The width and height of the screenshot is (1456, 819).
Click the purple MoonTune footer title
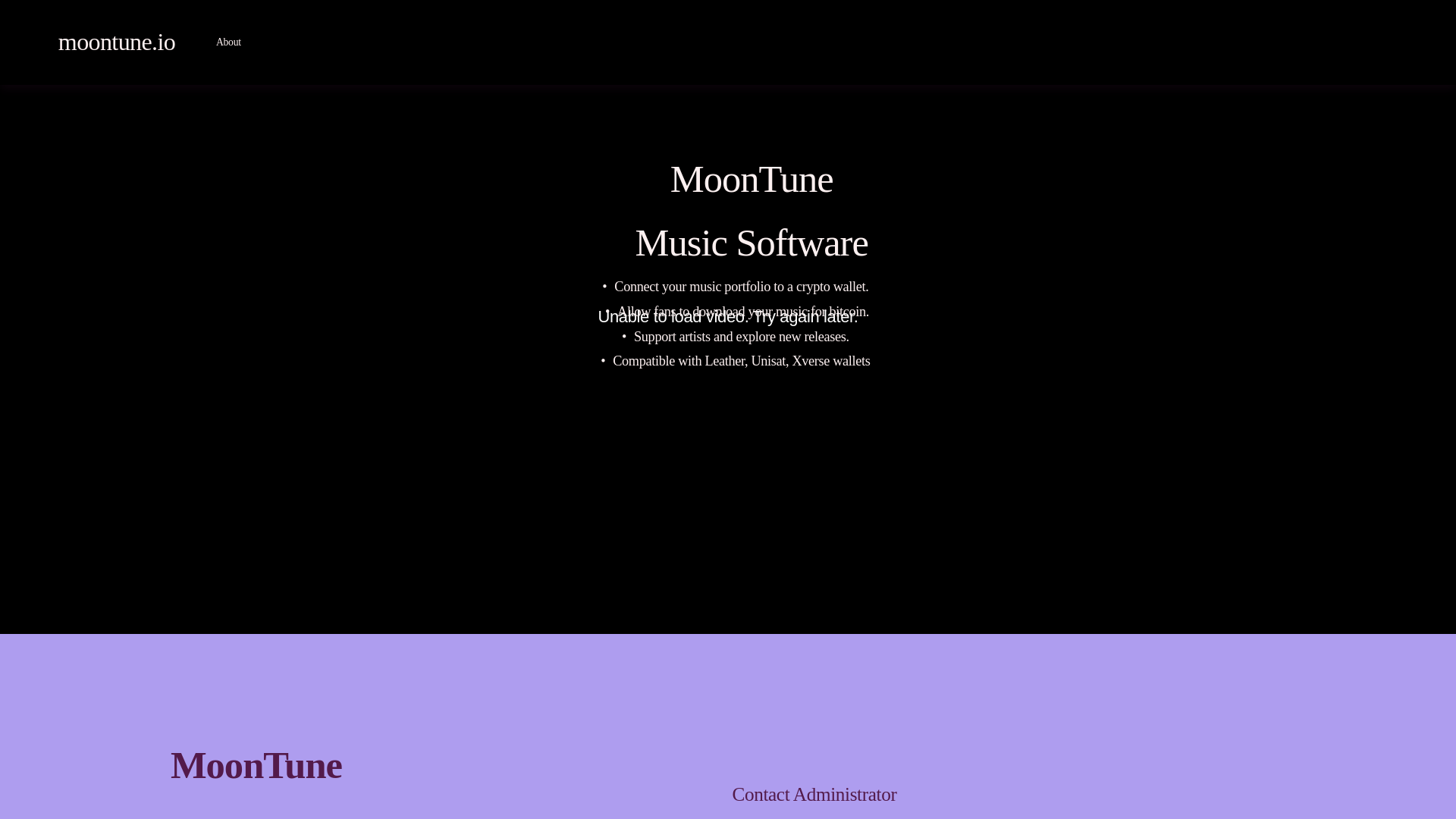[256, 765]
